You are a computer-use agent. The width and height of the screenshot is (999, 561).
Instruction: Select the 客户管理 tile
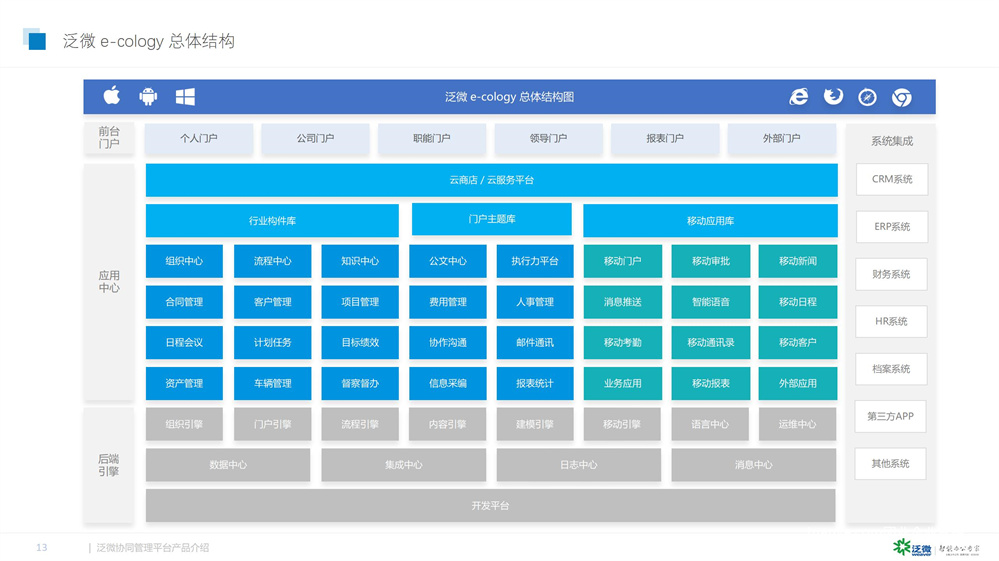(273, 302)
